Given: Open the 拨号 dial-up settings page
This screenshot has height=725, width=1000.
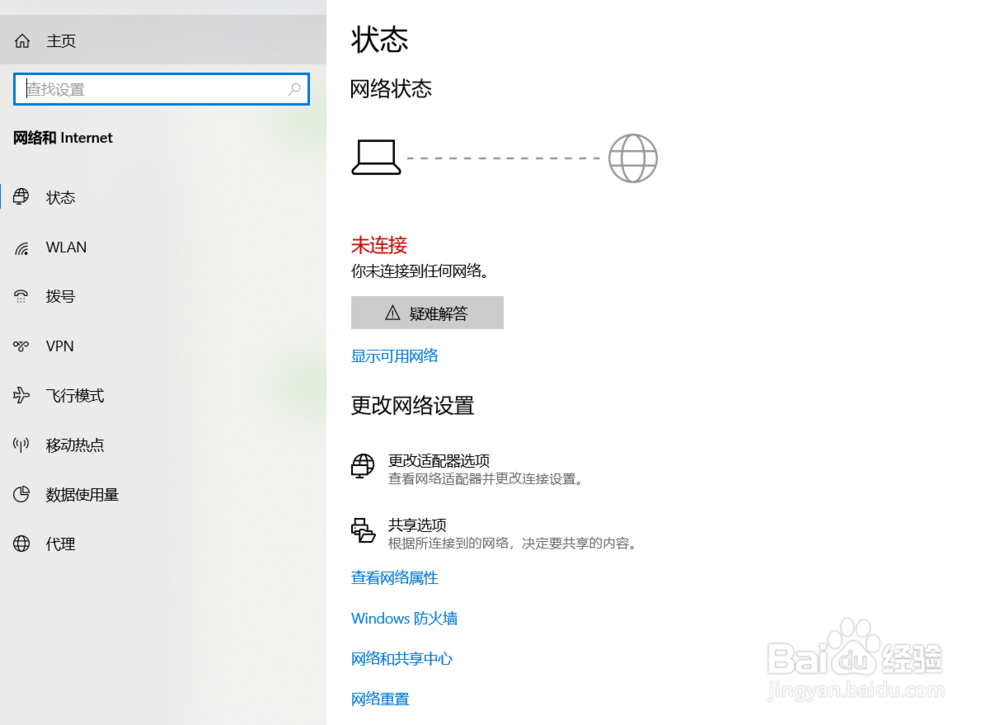Looking at the screenshot, I should coord(60,296).
